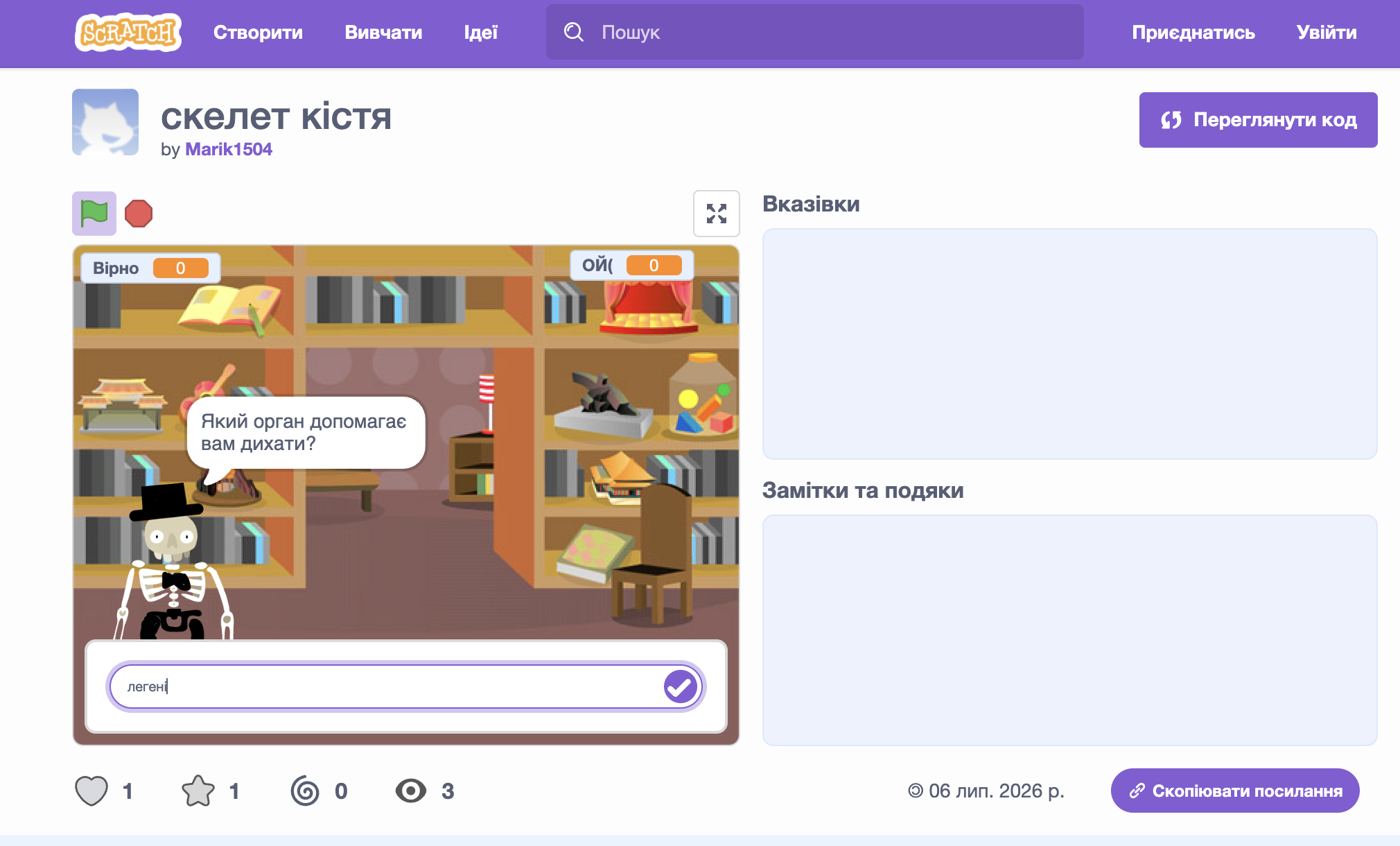Image resolution: width=1400 pixels, height=846 pixels.
Task: View remixes via the spiral icon
Action: tap(305, 791)
